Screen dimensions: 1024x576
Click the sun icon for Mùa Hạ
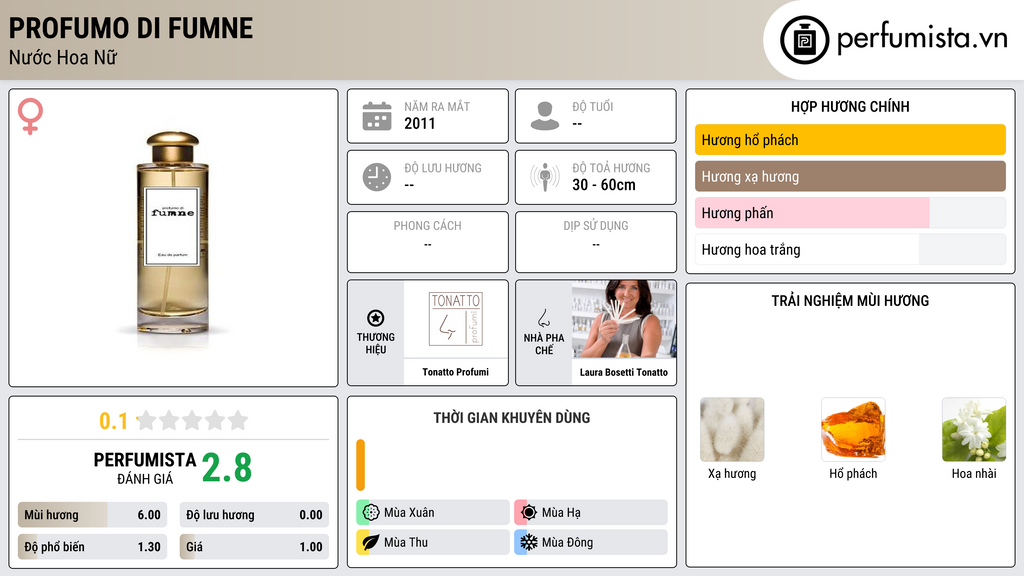tap(529, 513)
